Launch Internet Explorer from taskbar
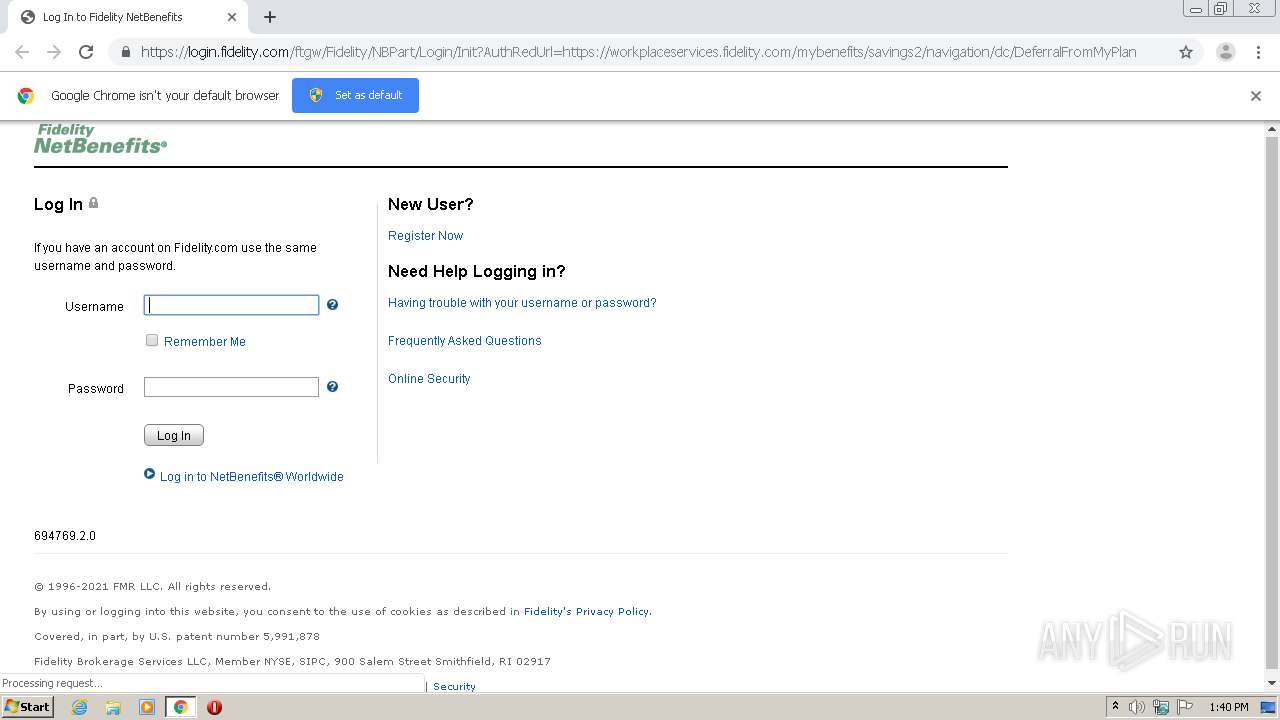 coord(80,707)
